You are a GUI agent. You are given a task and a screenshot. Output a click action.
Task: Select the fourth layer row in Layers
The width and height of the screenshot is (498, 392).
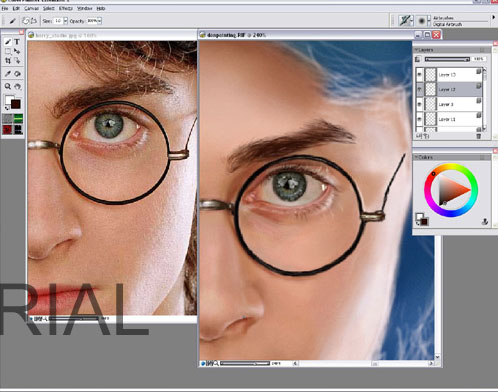(448, 119)
